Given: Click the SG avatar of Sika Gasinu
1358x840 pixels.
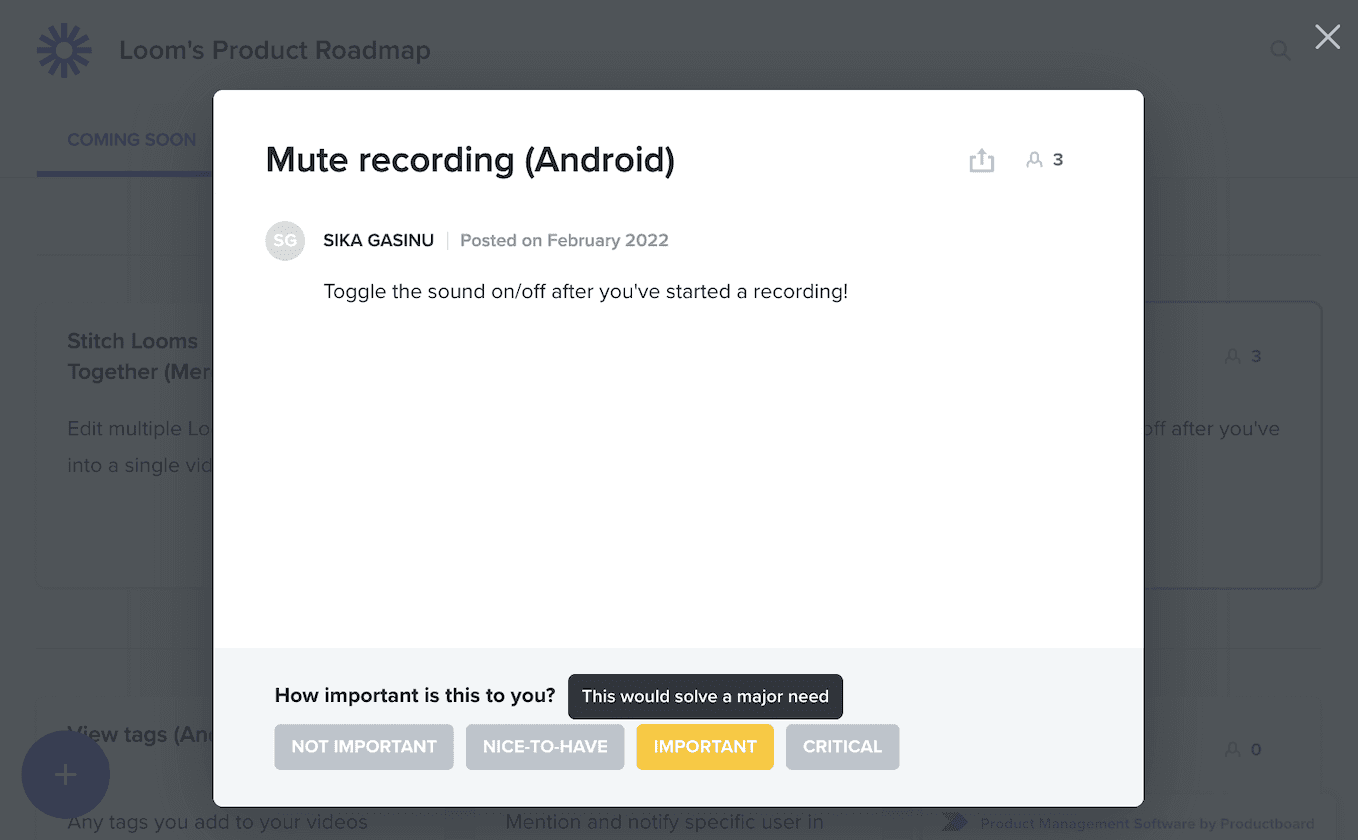Looking at the screenshot, I should point(285,241).
